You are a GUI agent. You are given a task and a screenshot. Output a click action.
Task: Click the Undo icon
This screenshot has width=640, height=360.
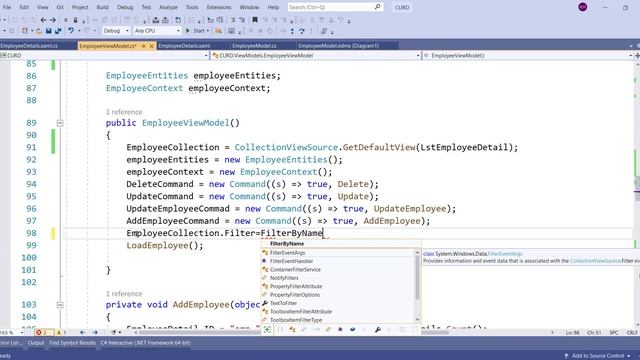[x=71, y=30]
